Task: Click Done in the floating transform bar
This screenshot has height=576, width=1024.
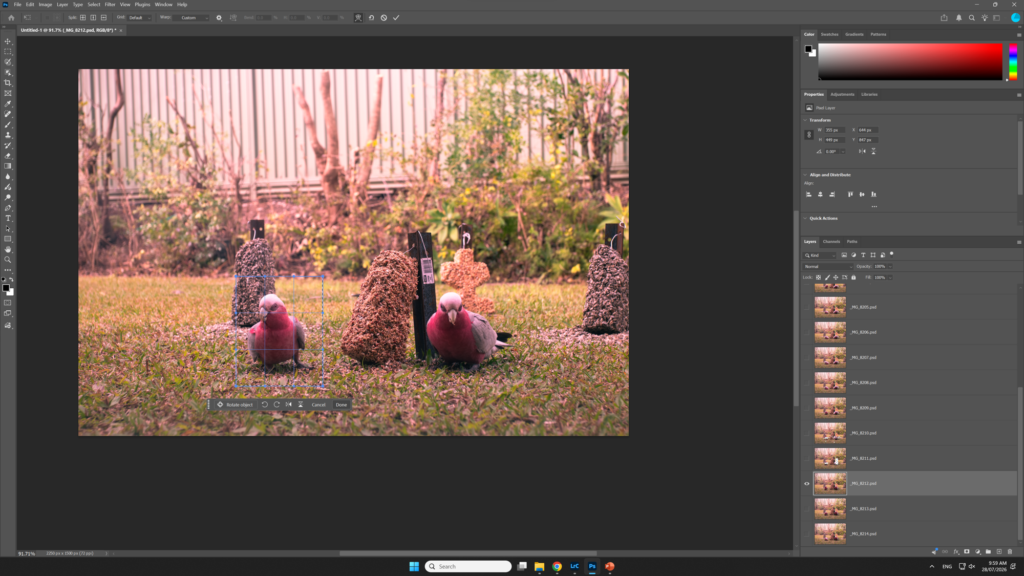Action: [341, 405]
